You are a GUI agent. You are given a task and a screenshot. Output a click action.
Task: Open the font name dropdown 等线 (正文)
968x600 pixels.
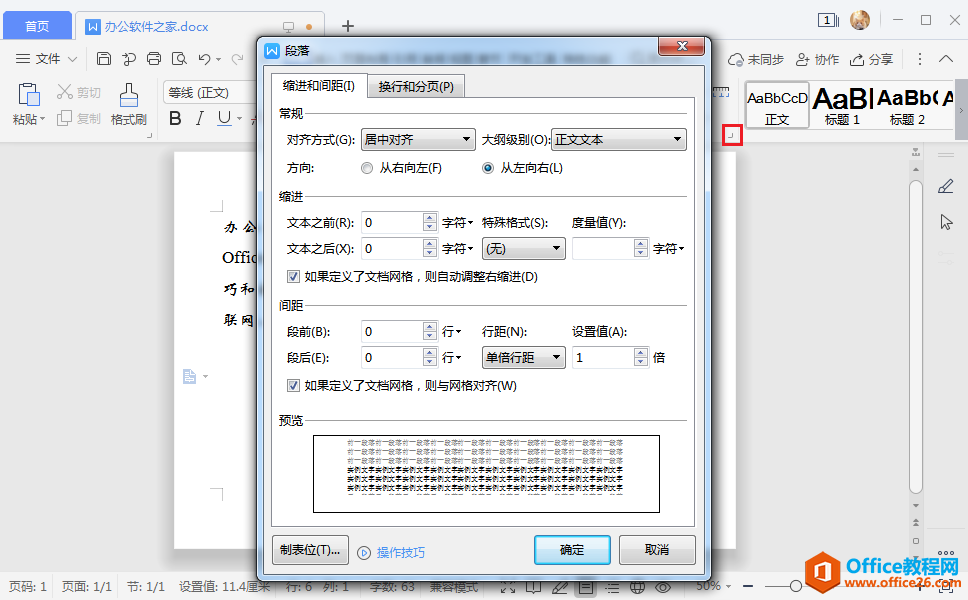(x=210, y=93)
